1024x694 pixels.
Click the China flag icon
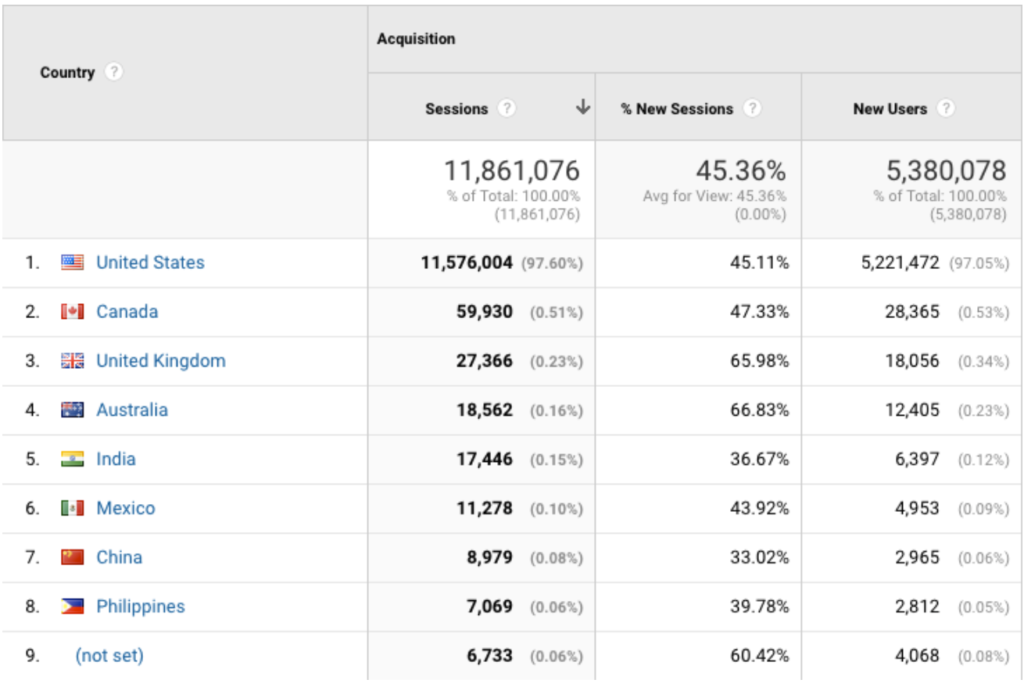(72, 557)
